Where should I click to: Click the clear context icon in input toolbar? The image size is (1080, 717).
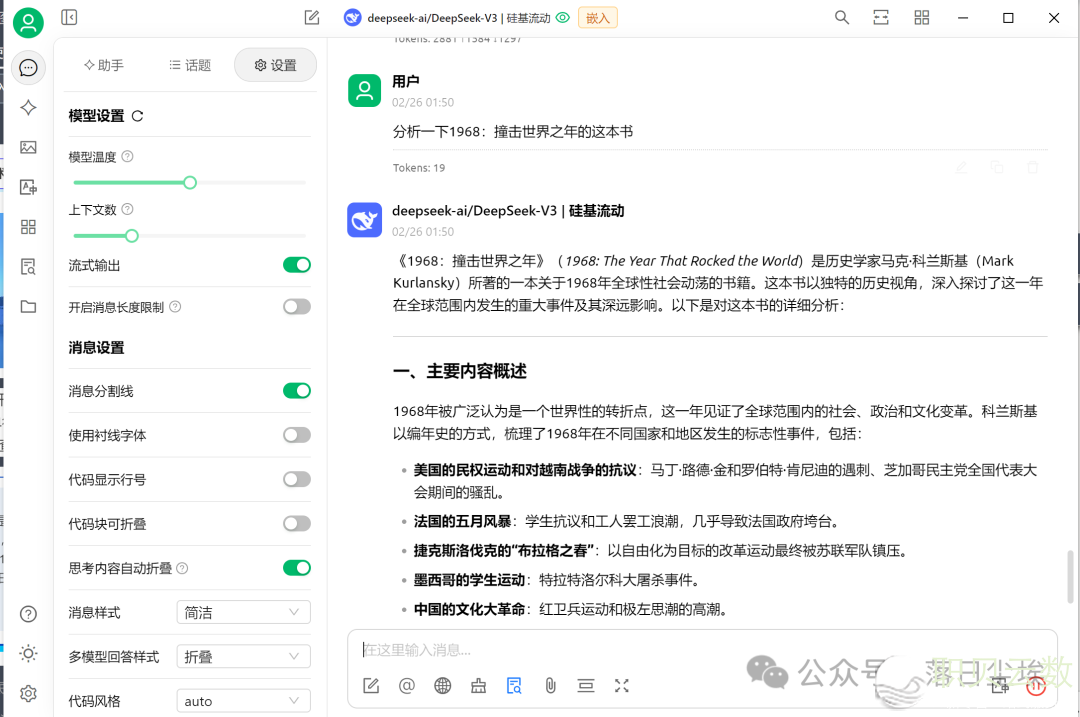(x=586, y=685)
